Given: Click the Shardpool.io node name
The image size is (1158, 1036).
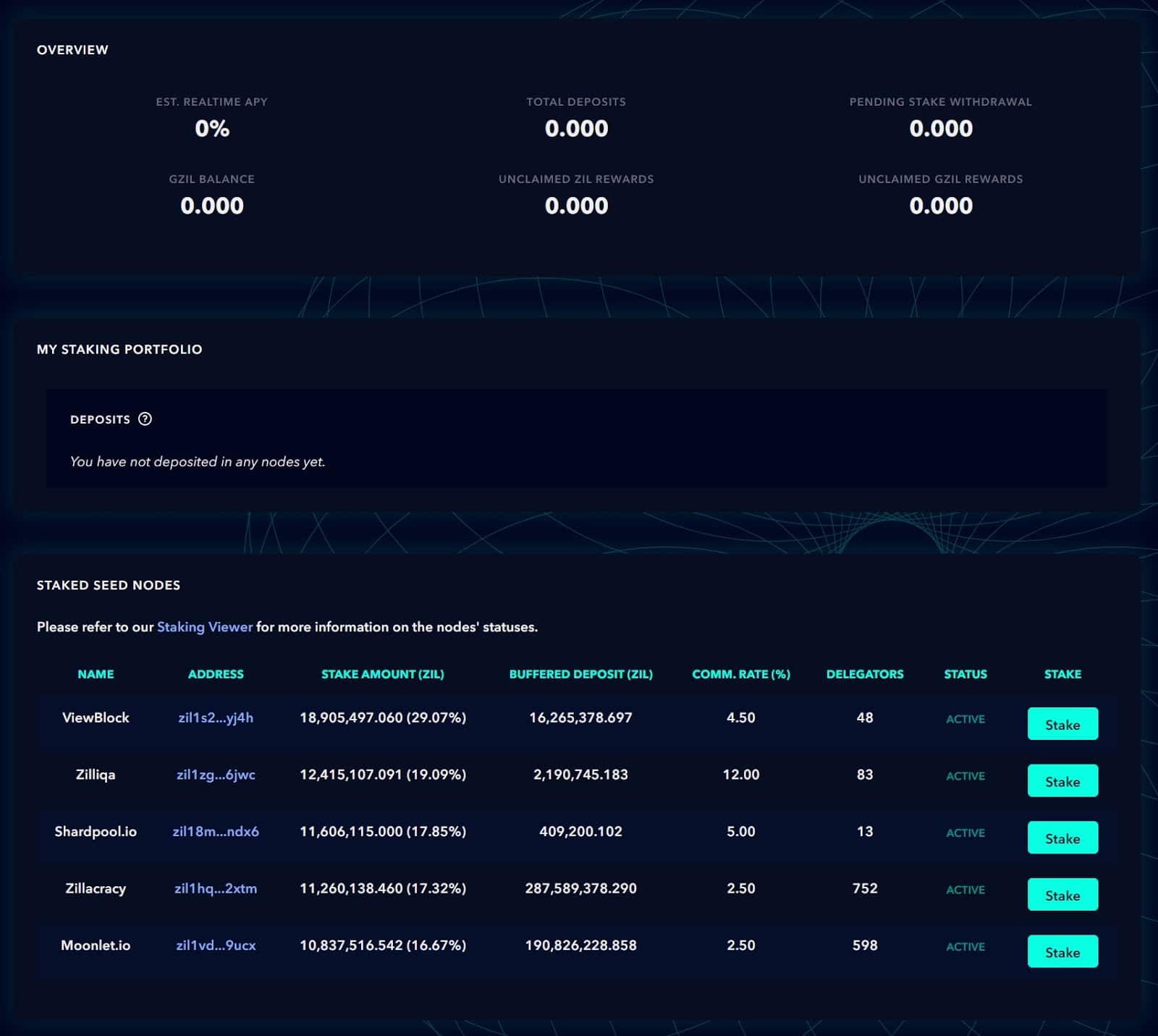Looking at the screenshot, I should (x=96, y=831).
